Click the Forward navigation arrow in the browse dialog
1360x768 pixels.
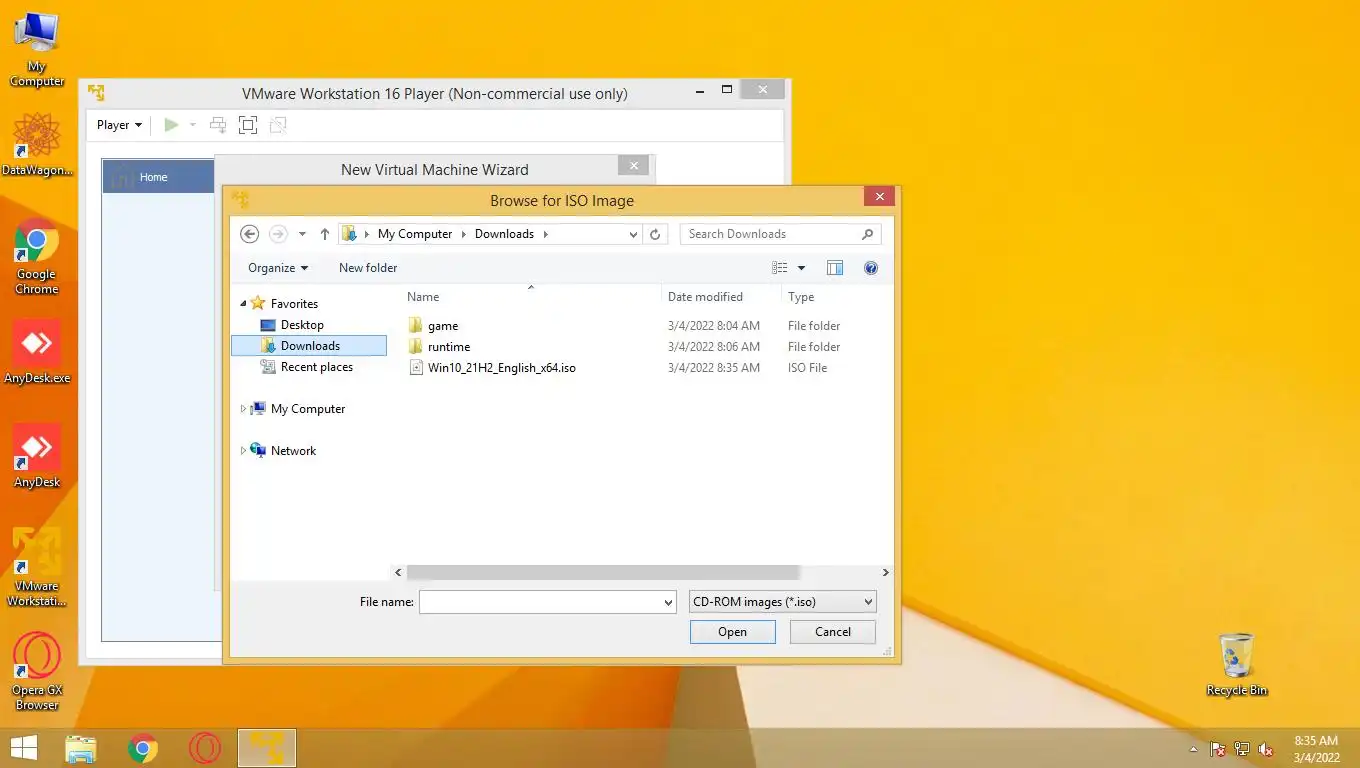click(278, 234)
